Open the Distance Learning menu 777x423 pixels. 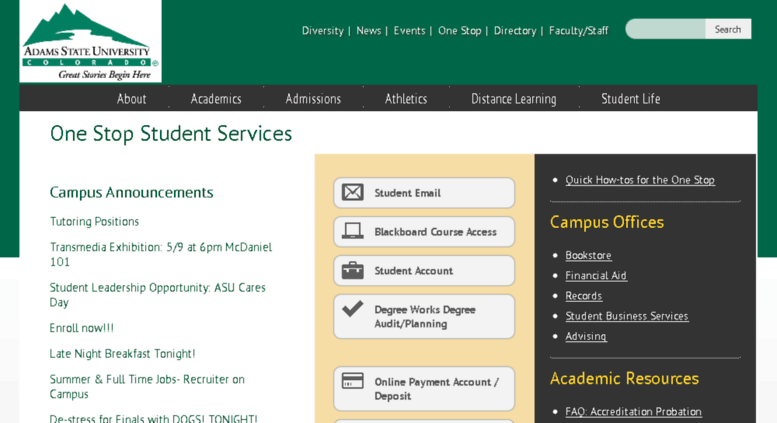tap(514, 99)
